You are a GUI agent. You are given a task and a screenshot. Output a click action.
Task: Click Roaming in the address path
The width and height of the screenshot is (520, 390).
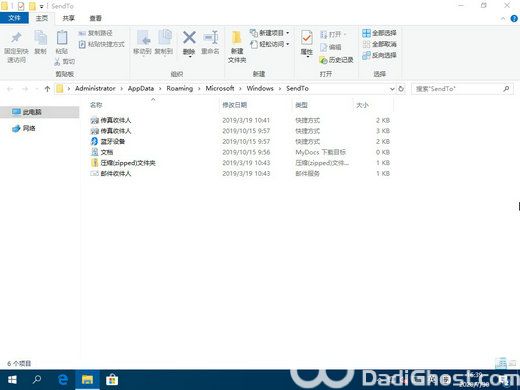click(x=180, y=88)
